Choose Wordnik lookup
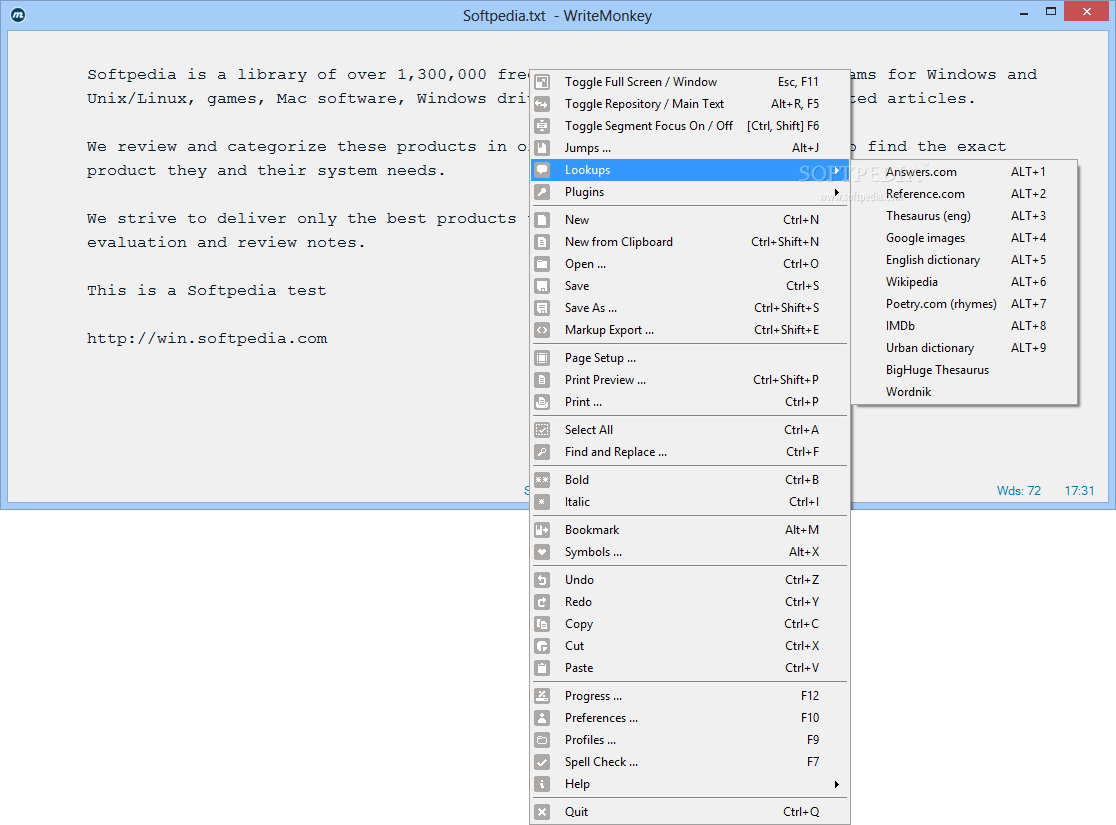The height and width of the screenshot is (825, 1116). click(964, 393)
